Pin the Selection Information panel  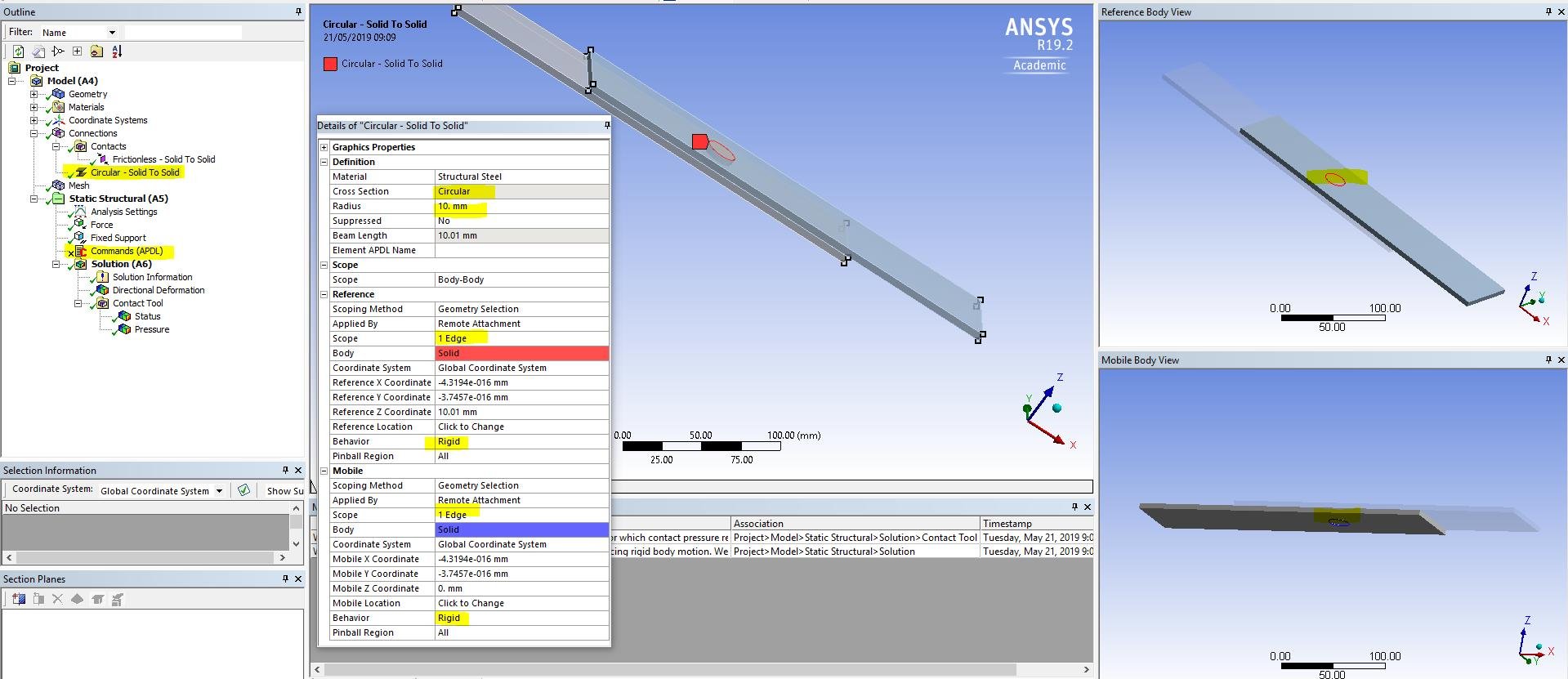285,470
